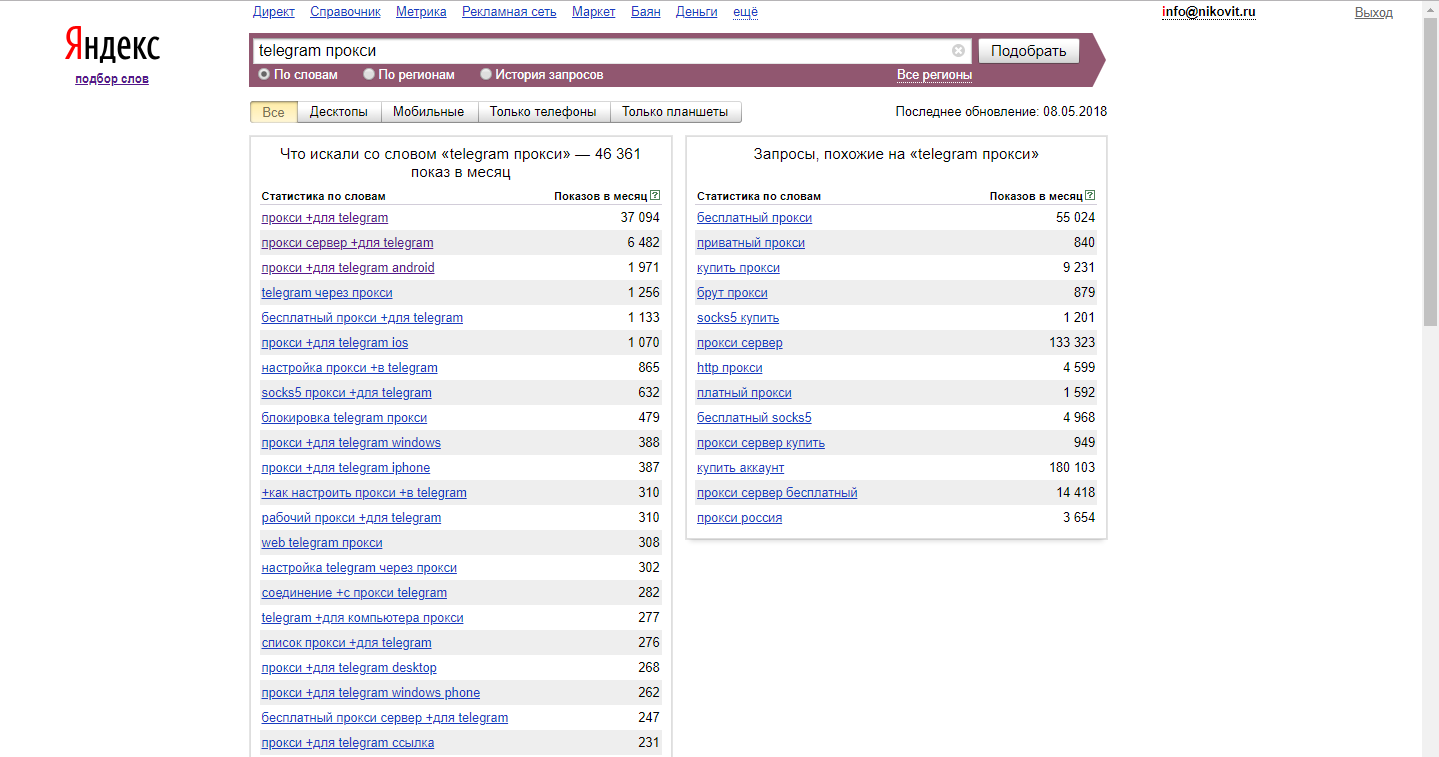Image resolution: width=1439 pixels, height=757 pixels.
Task: Expand the 'ещё' services menu
Action: click(746, 12)
